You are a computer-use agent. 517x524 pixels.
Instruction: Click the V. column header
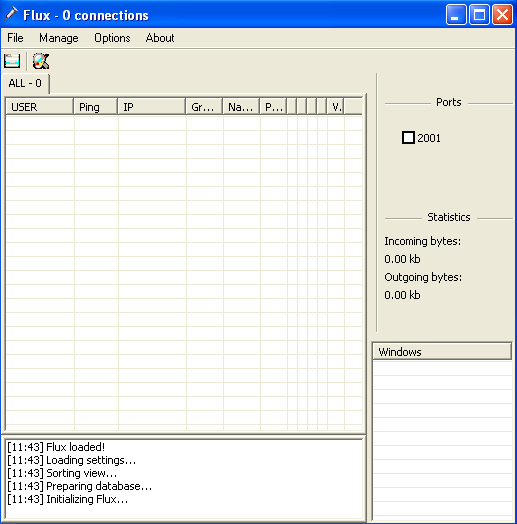(335, 107)
